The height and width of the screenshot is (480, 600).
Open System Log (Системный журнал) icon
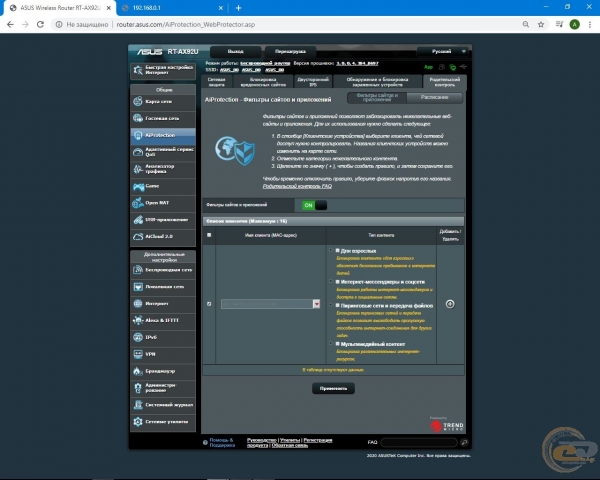click(138, 405)
